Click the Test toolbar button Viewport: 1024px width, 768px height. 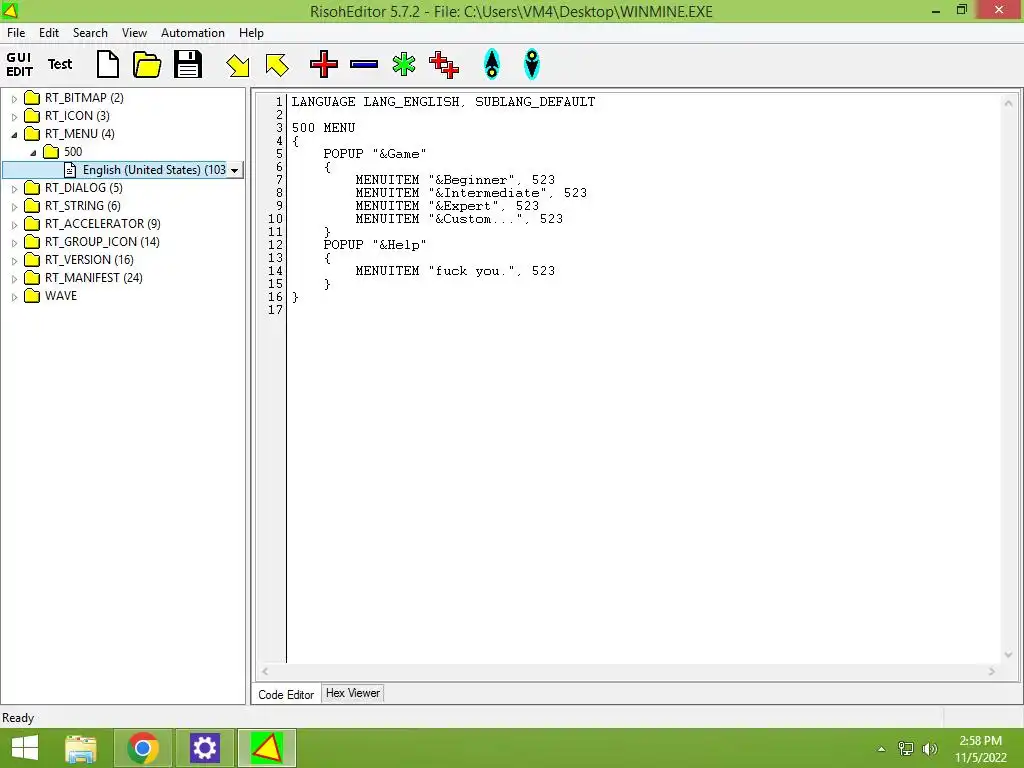click(60, 65)
